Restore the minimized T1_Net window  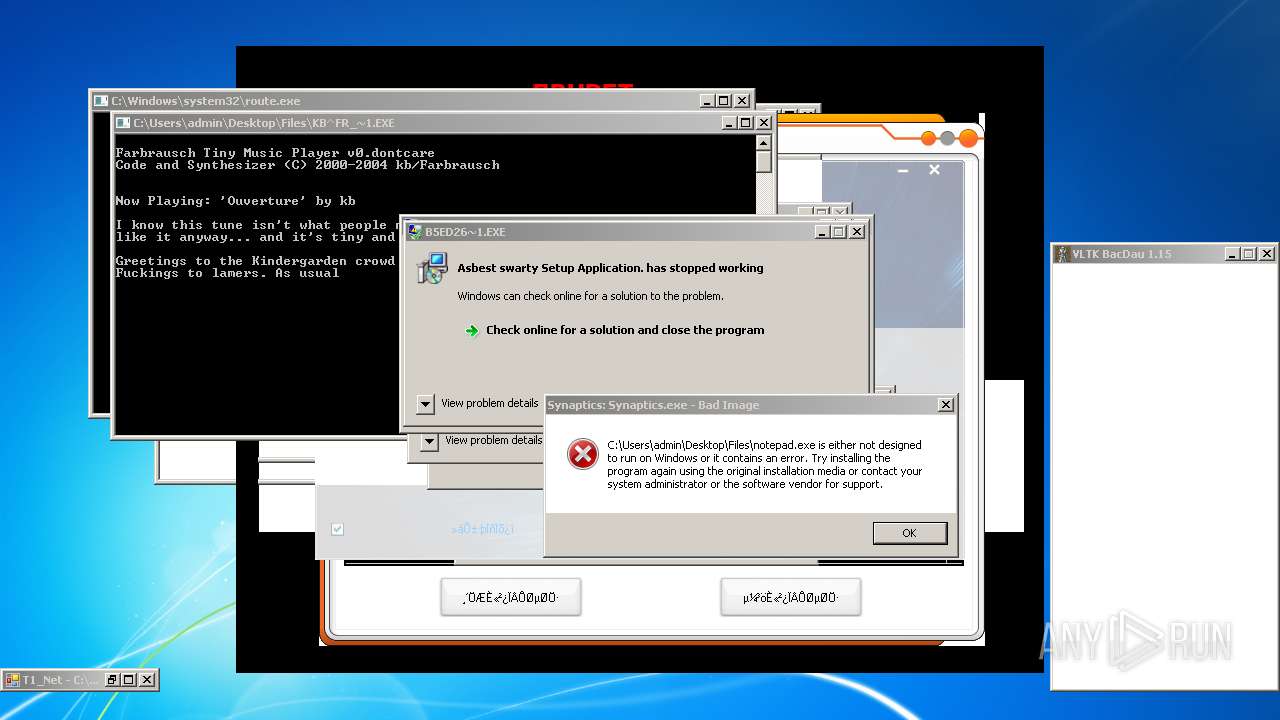click(x=112, y=680)
